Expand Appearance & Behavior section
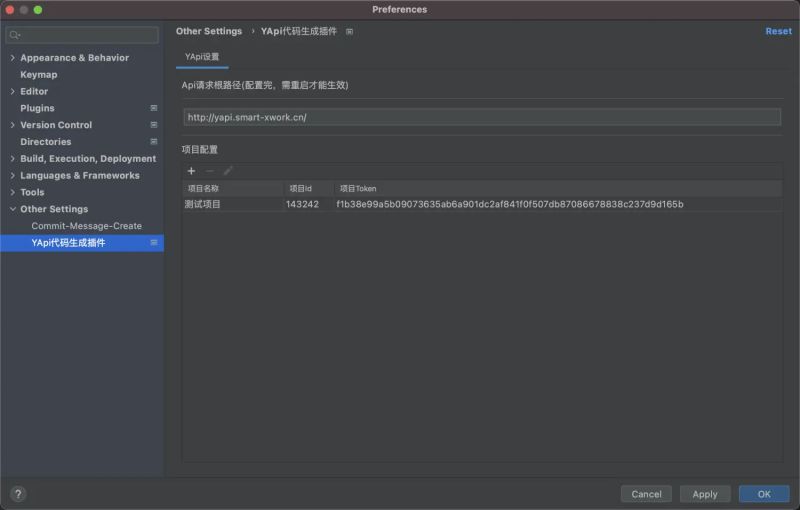 point(13,58)
